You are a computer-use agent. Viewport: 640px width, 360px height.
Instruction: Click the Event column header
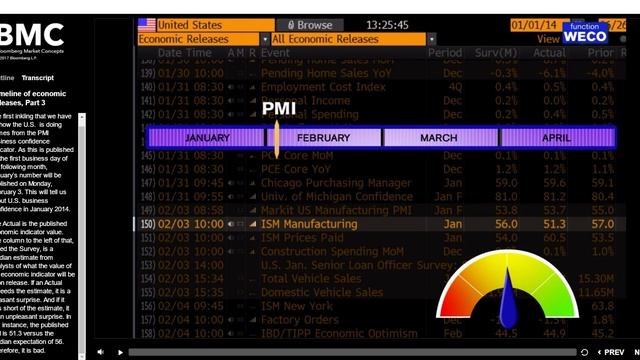point(276,53)
